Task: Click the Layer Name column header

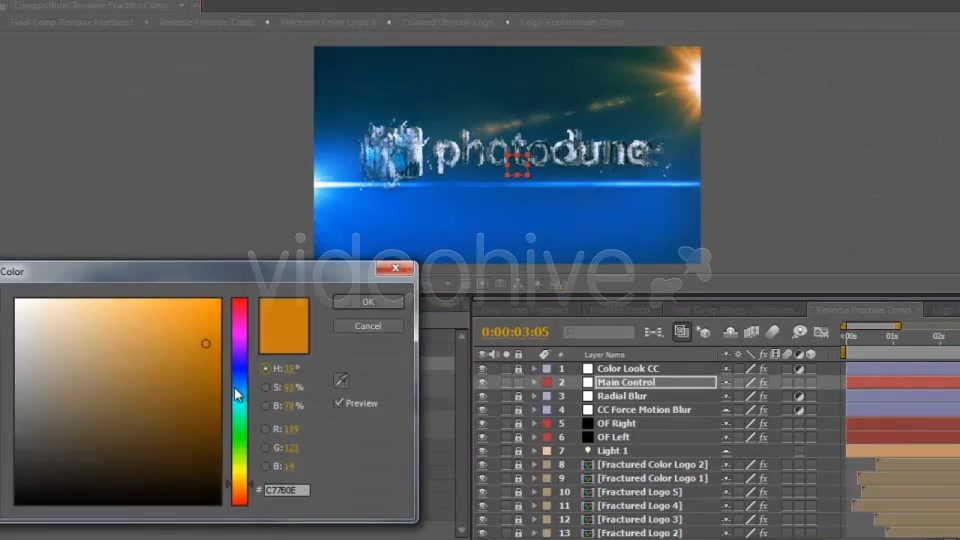Action: pyautogui.click(x=604, y=354)
